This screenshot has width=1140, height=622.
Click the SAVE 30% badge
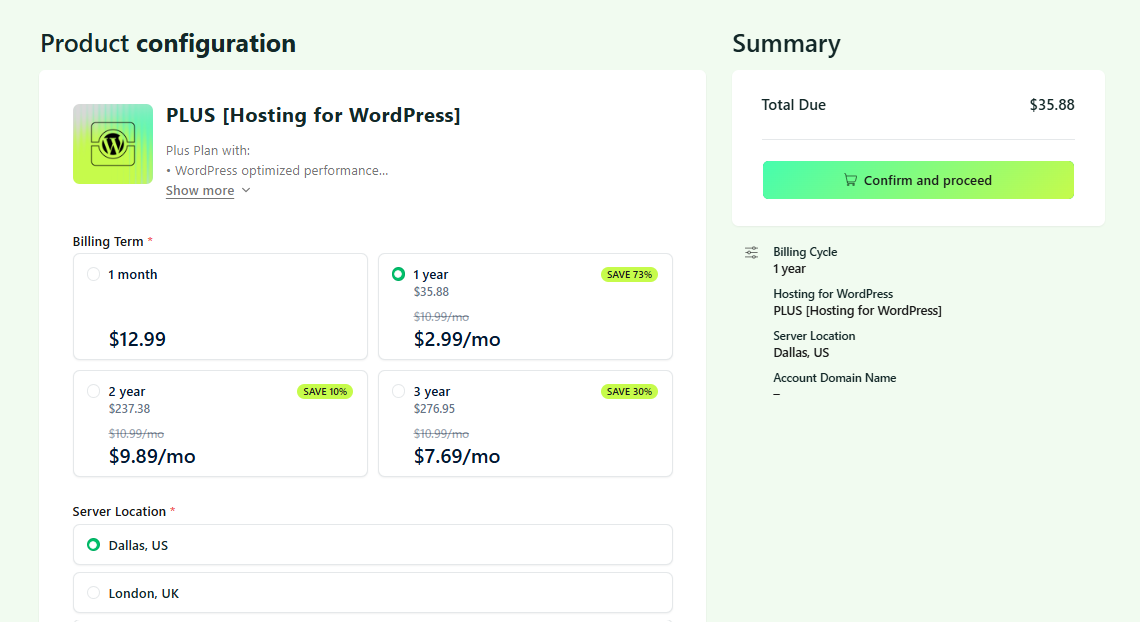[629, 392]
